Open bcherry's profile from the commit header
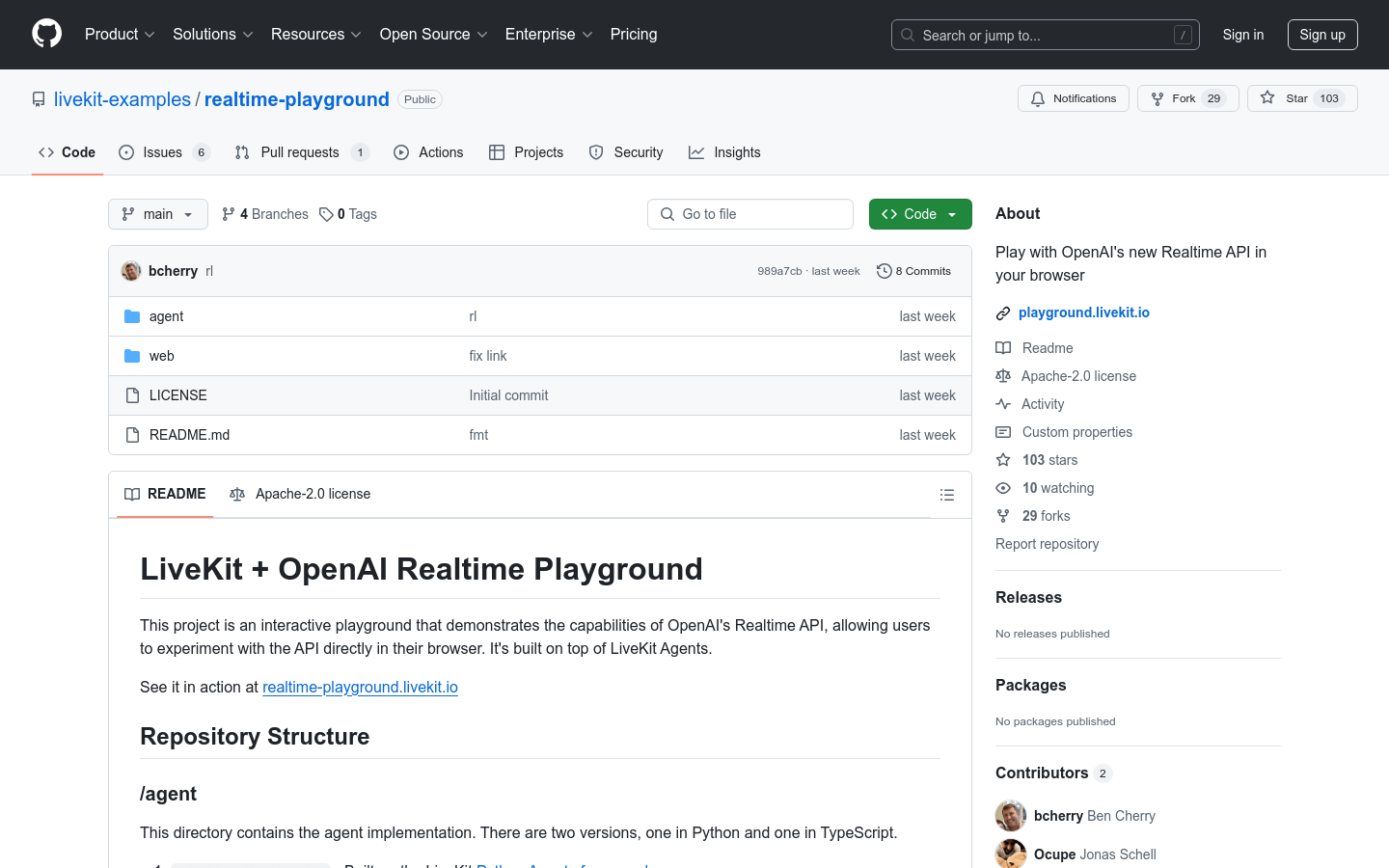Screen dimensions: 1389x868 tap(173, 271)
